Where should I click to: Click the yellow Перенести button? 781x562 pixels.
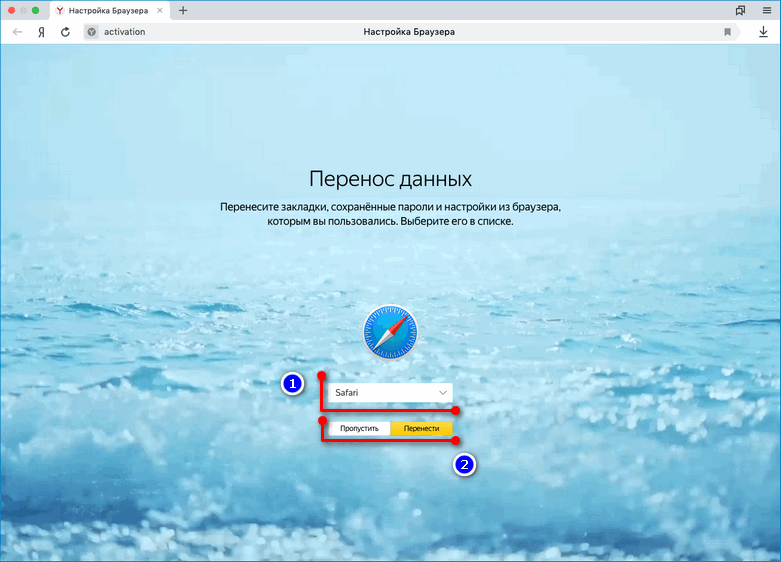point(421,428)
